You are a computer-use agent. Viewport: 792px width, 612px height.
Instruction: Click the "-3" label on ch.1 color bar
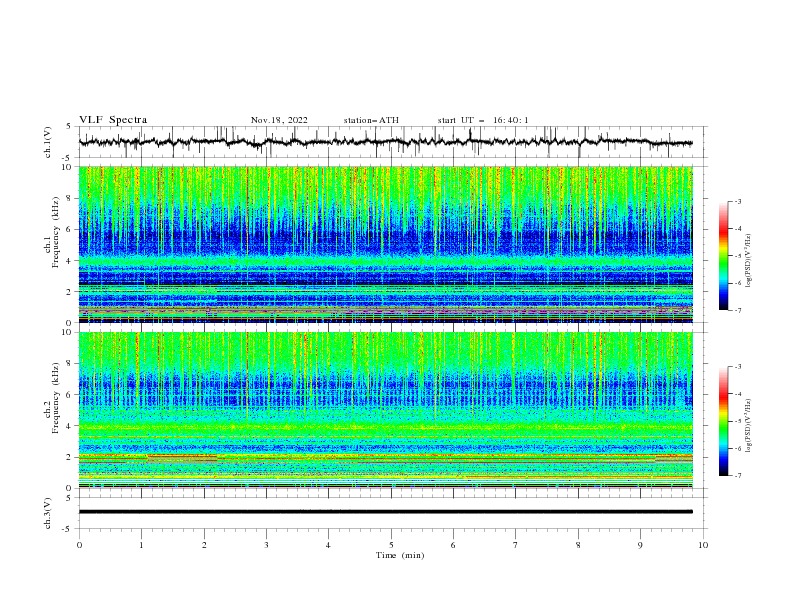pyautogui.click(x=737, y=201)
